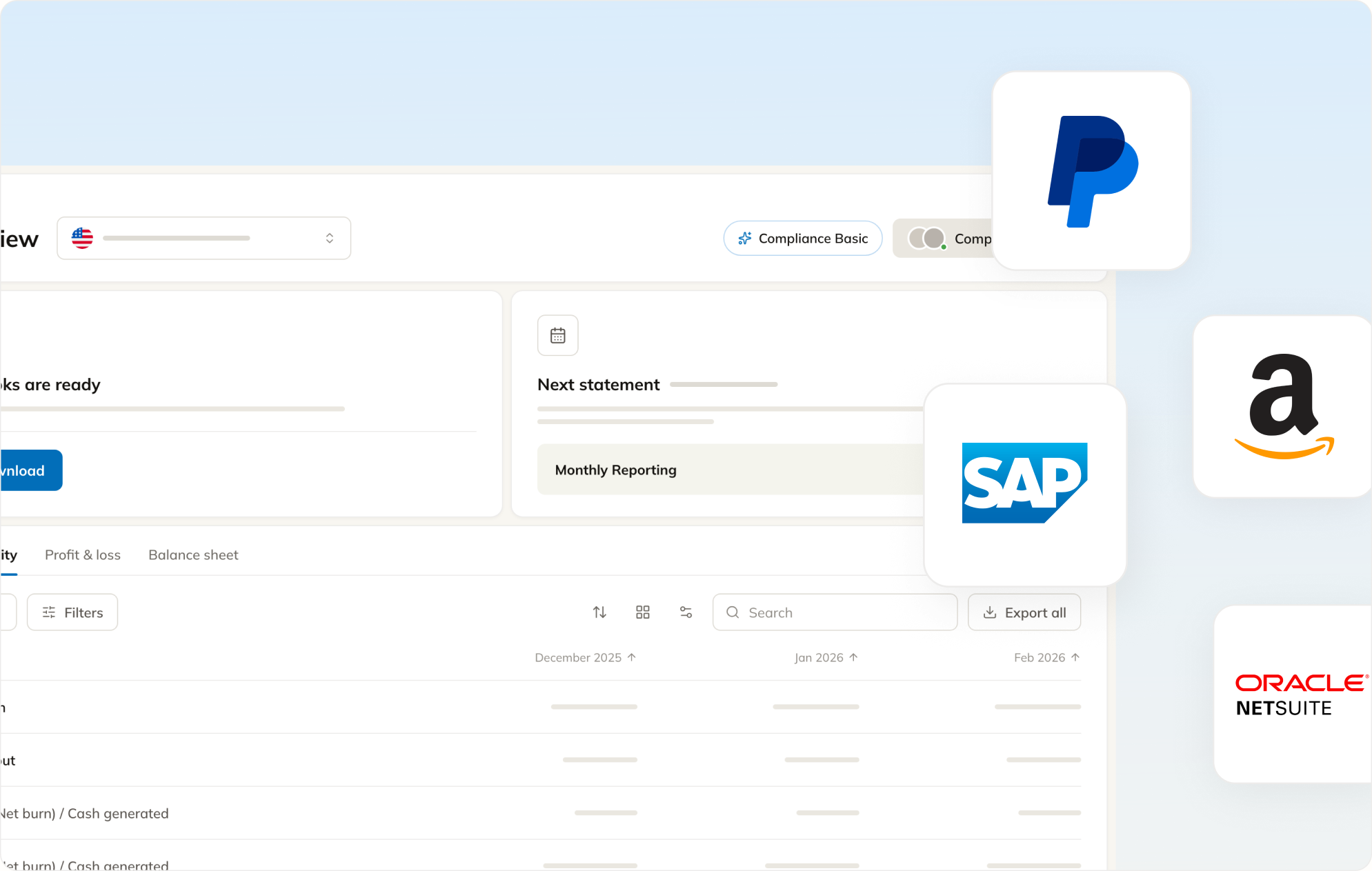Image resolution: width=1372 pixels, height=871 pixels.
Task: Open the Monthly Reporting row
Action: [731, 470]
